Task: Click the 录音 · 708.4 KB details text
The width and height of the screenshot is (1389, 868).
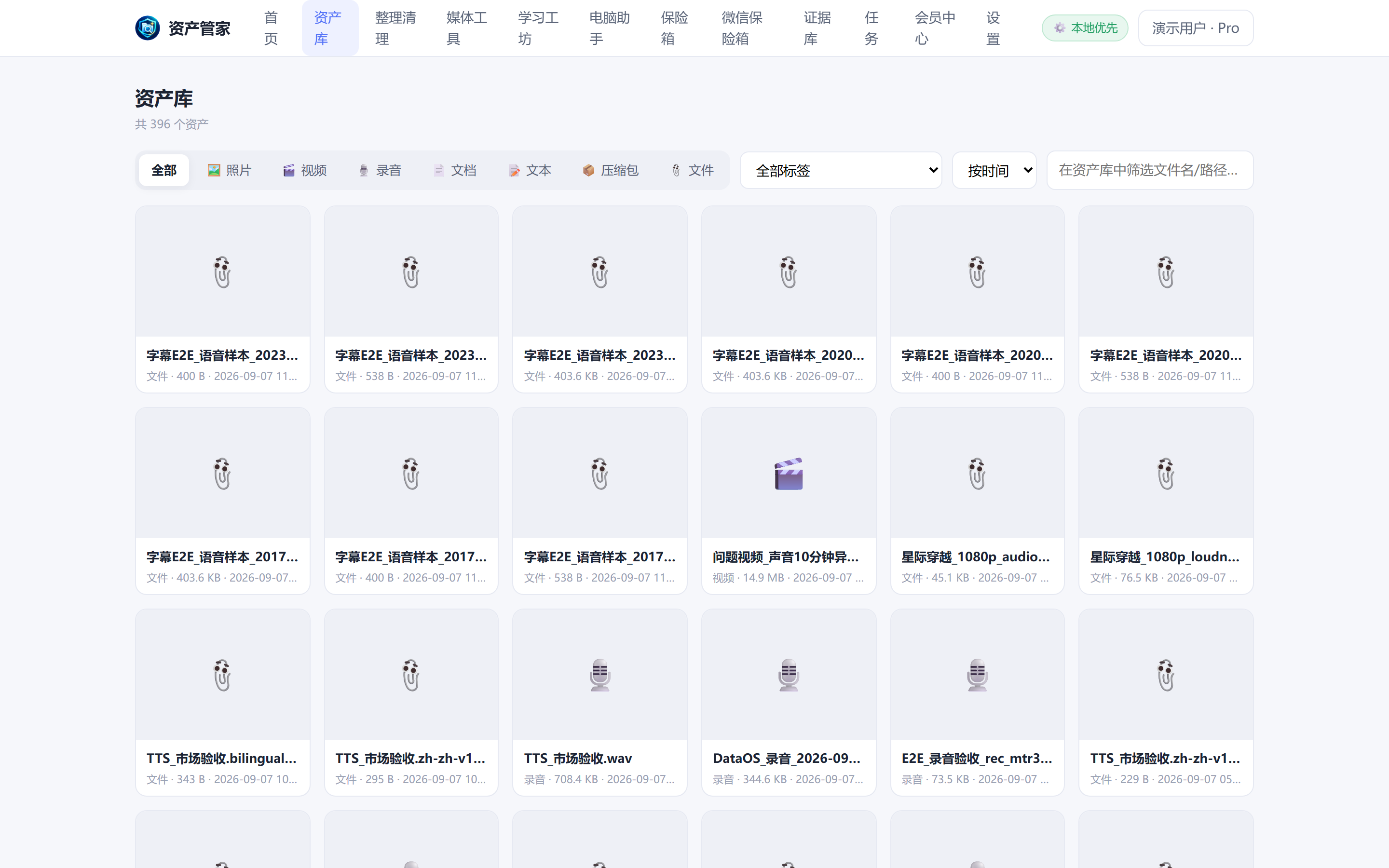Action: [x=599, y=779]
